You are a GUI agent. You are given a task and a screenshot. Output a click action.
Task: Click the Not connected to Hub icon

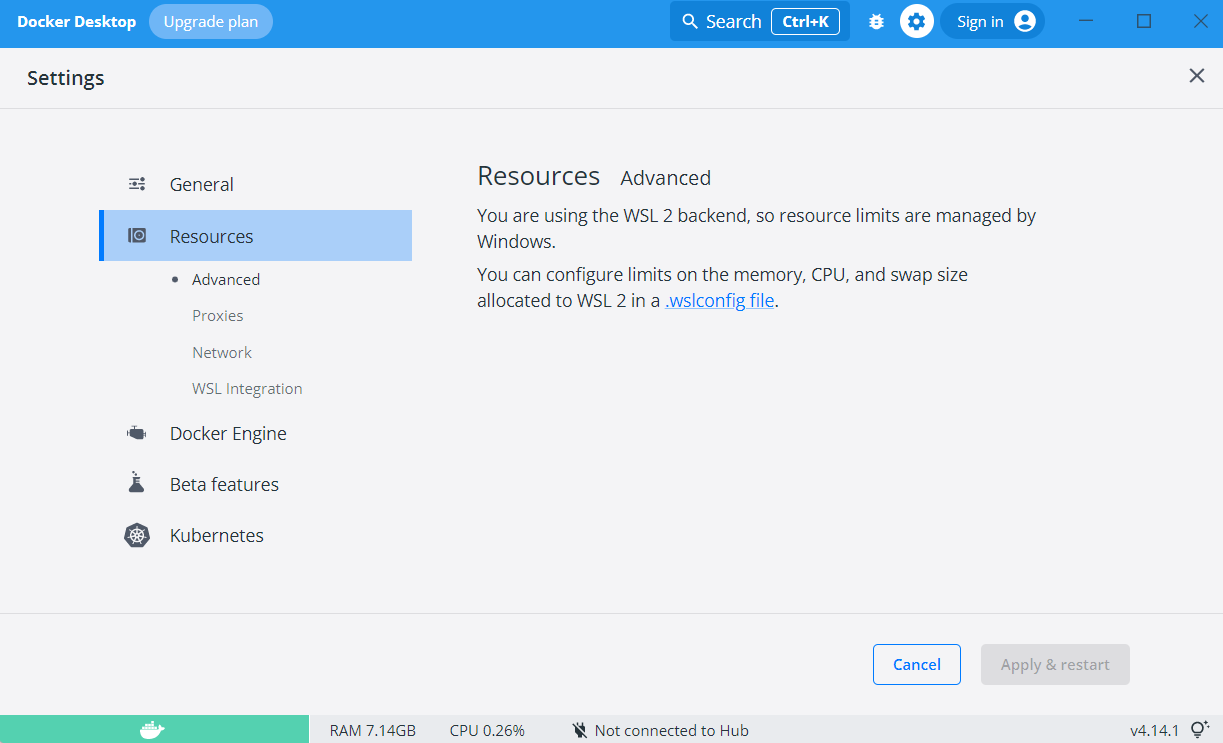[x=580, y=730]
